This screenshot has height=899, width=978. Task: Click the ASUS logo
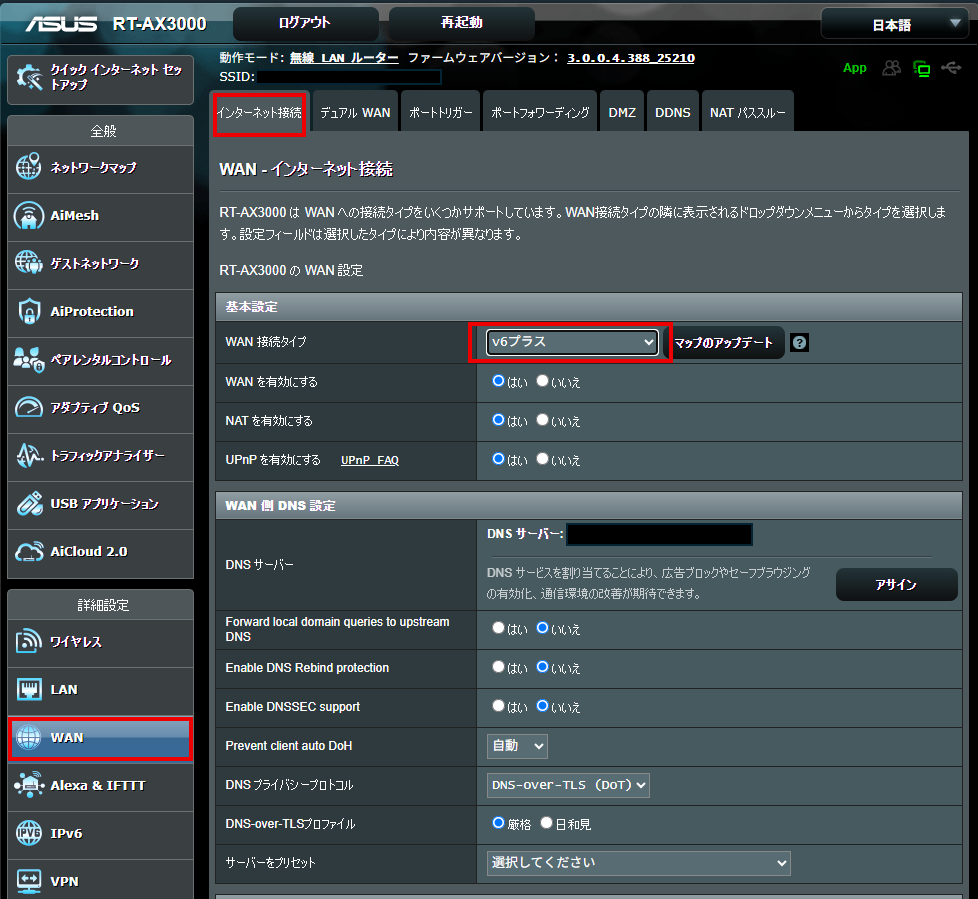pos(61,24)
